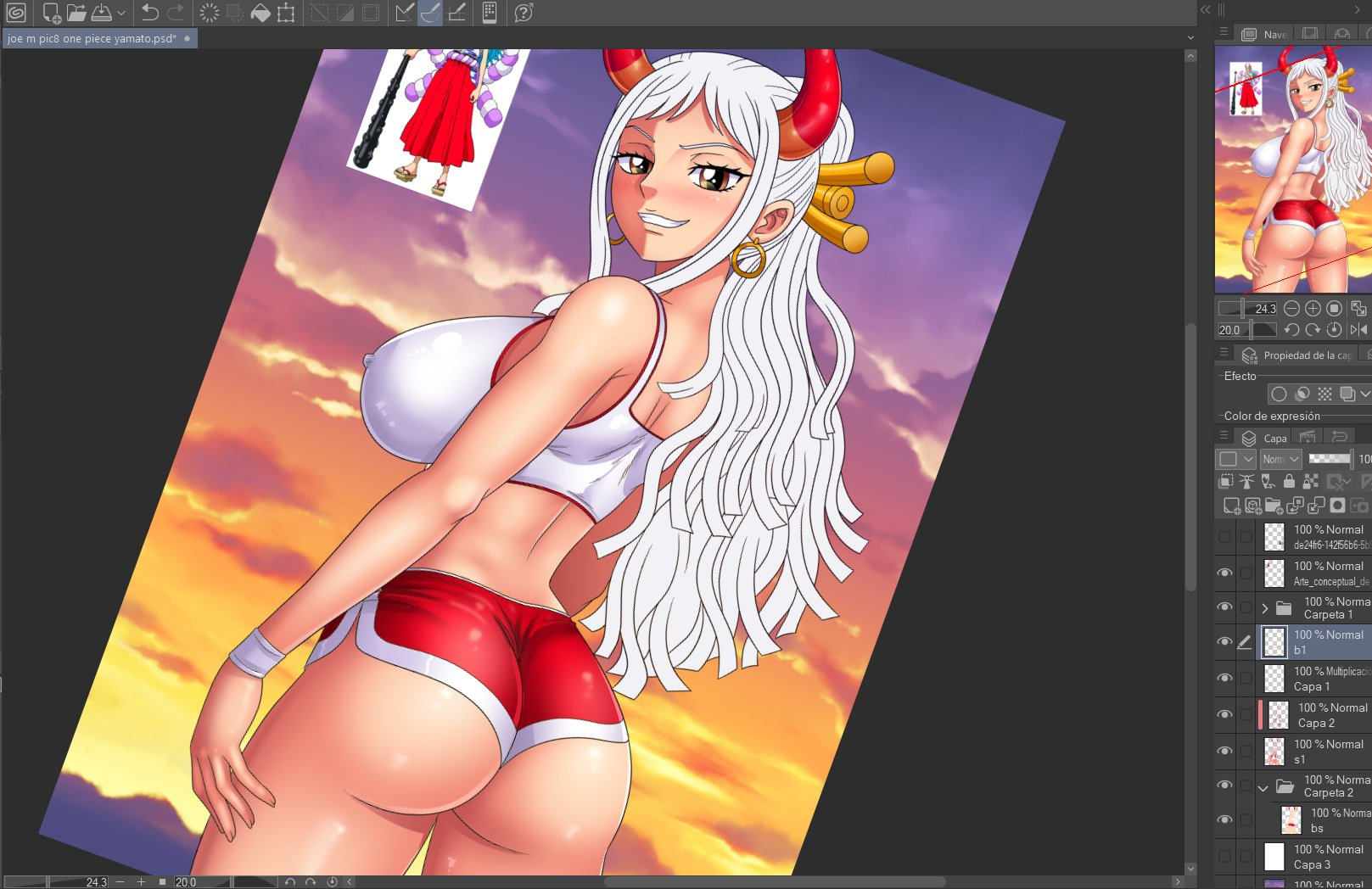Switch to the yamato.psd document tab
The width and height of the screenshot is (1372, 889).
coord(92,38)
